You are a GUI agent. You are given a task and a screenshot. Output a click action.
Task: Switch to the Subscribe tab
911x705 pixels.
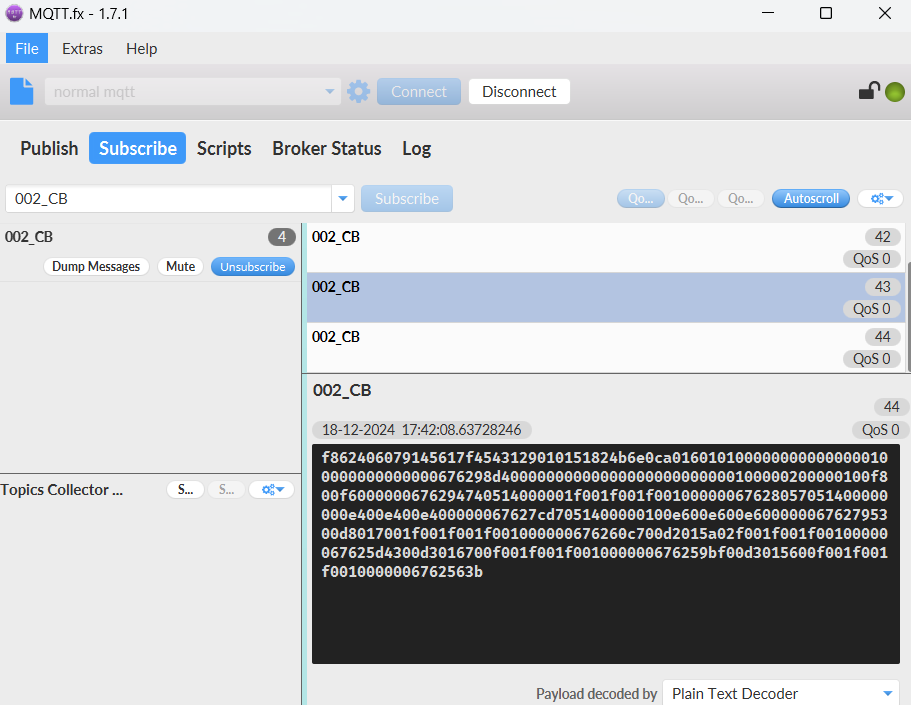tap(138, 148)
